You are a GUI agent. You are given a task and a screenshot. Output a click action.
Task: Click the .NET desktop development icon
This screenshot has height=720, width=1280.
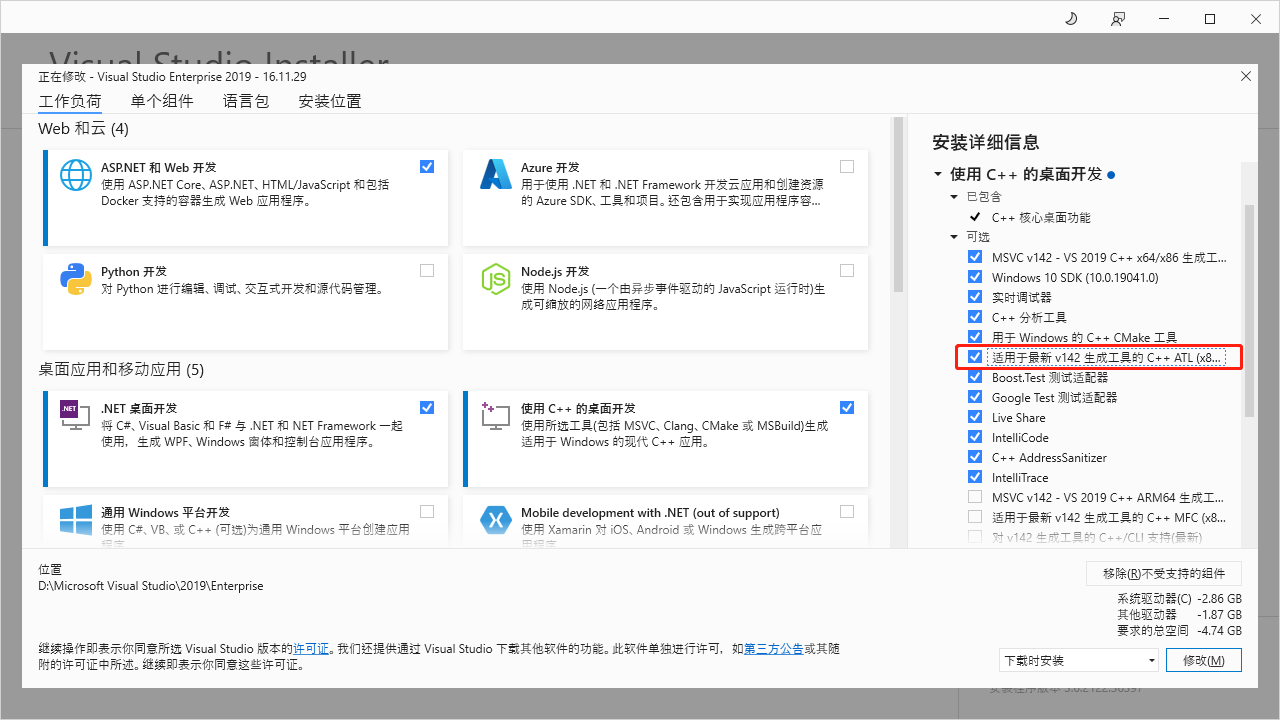pyautogui.click(x=76, y=415)
